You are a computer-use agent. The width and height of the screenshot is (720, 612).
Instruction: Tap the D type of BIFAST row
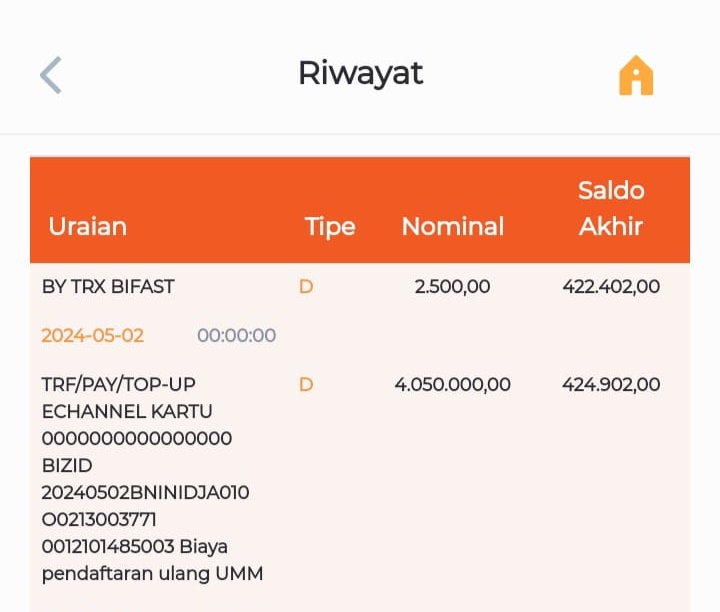pos(306,287)
